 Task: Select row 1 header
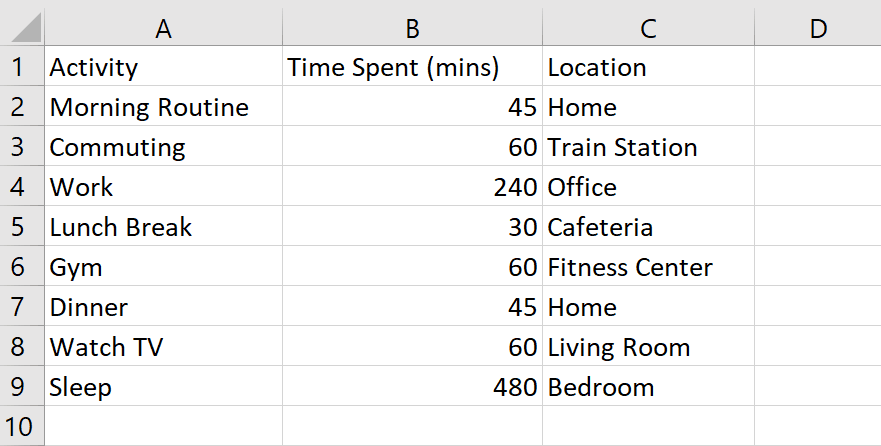(x=21, y=67)
